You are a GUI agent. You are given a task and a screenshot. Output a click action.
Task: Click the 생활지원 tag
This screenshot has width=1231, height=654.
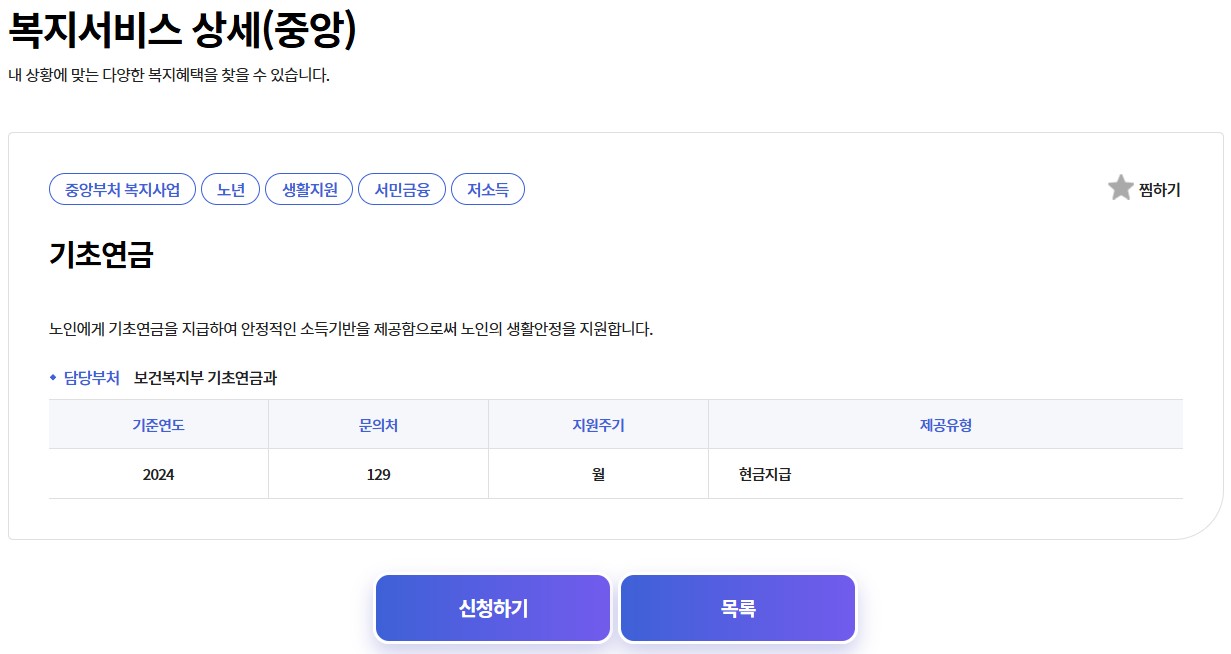pos(308,189)
